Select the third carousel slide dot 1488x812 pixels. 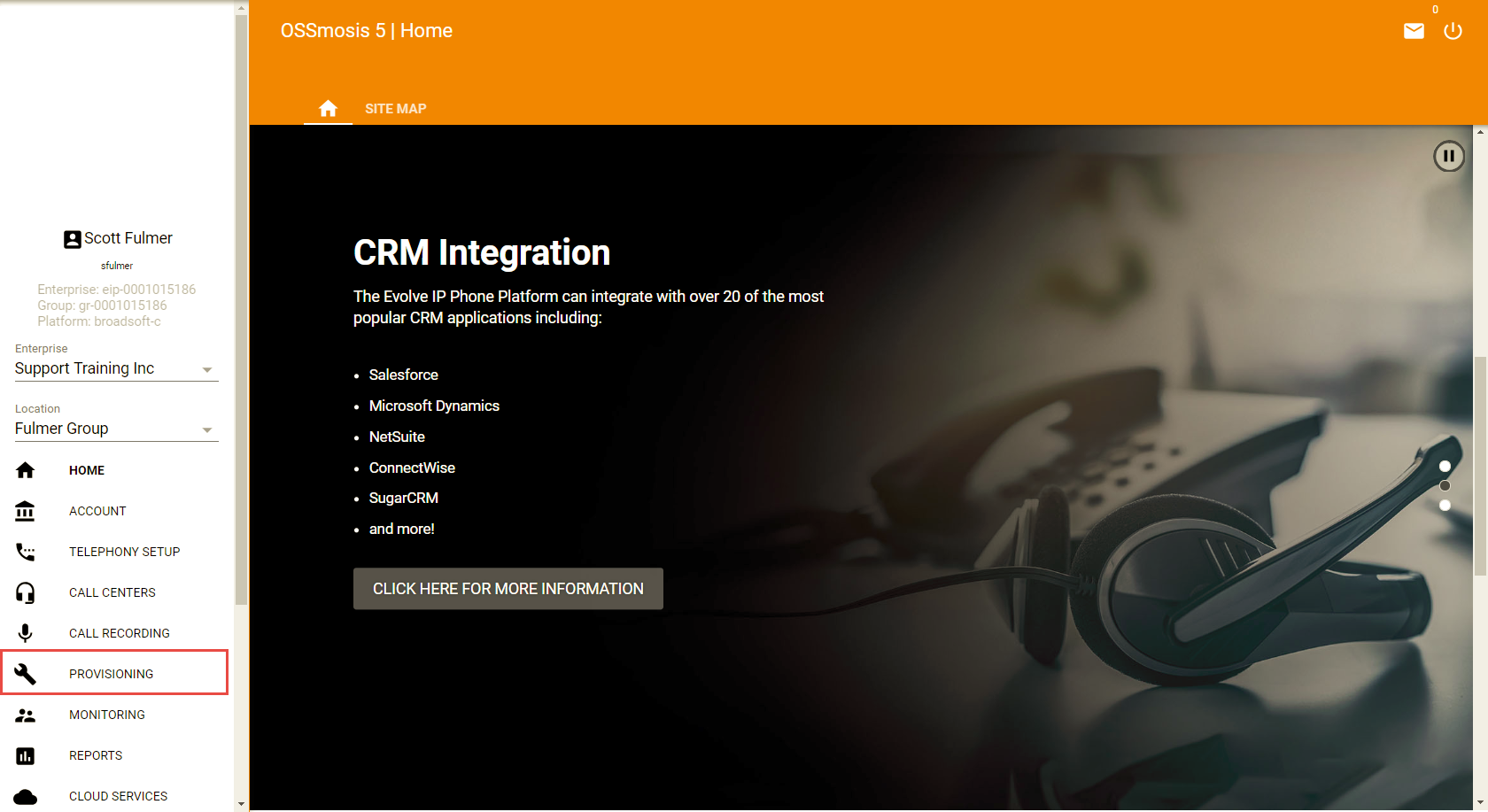pyautogui.click(x=1445, y=506)
